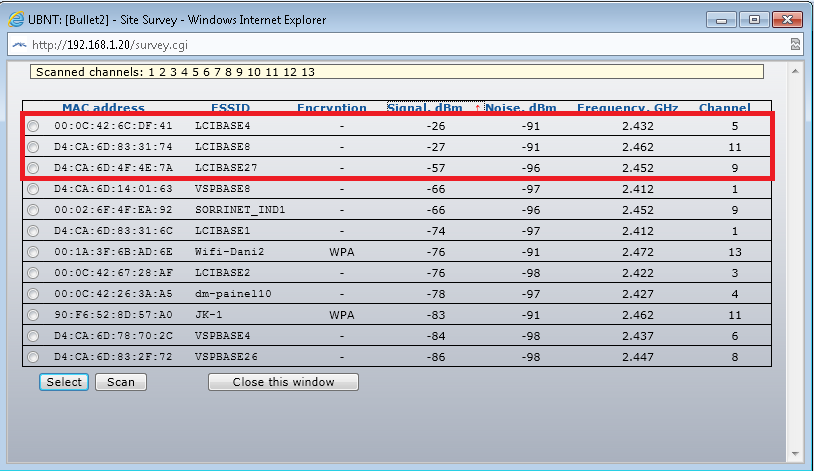This screenshot has width=814, height=471.
Task: Choose the LCIBASE1 radio button
Action: pos(33,231)
